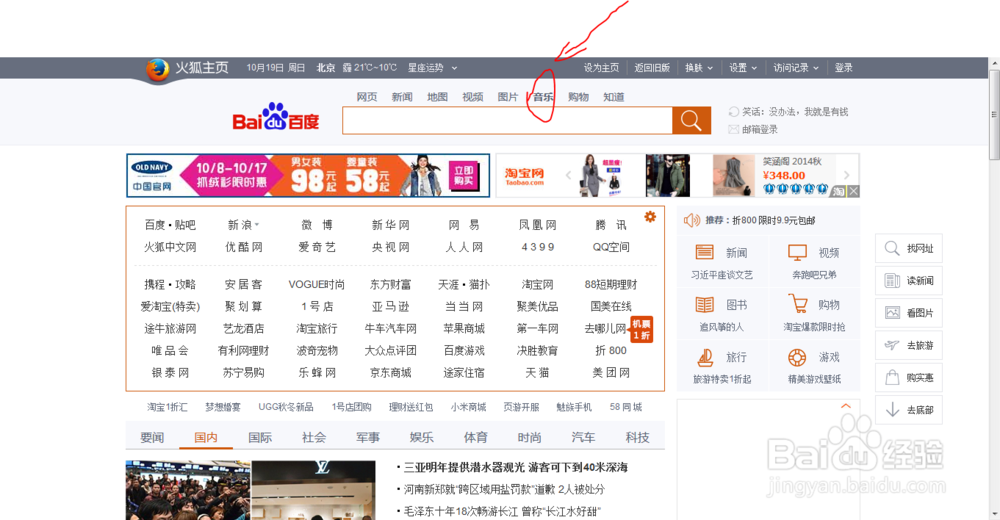
Task: Click the 登录 link
Action: [x=844, y=68]
